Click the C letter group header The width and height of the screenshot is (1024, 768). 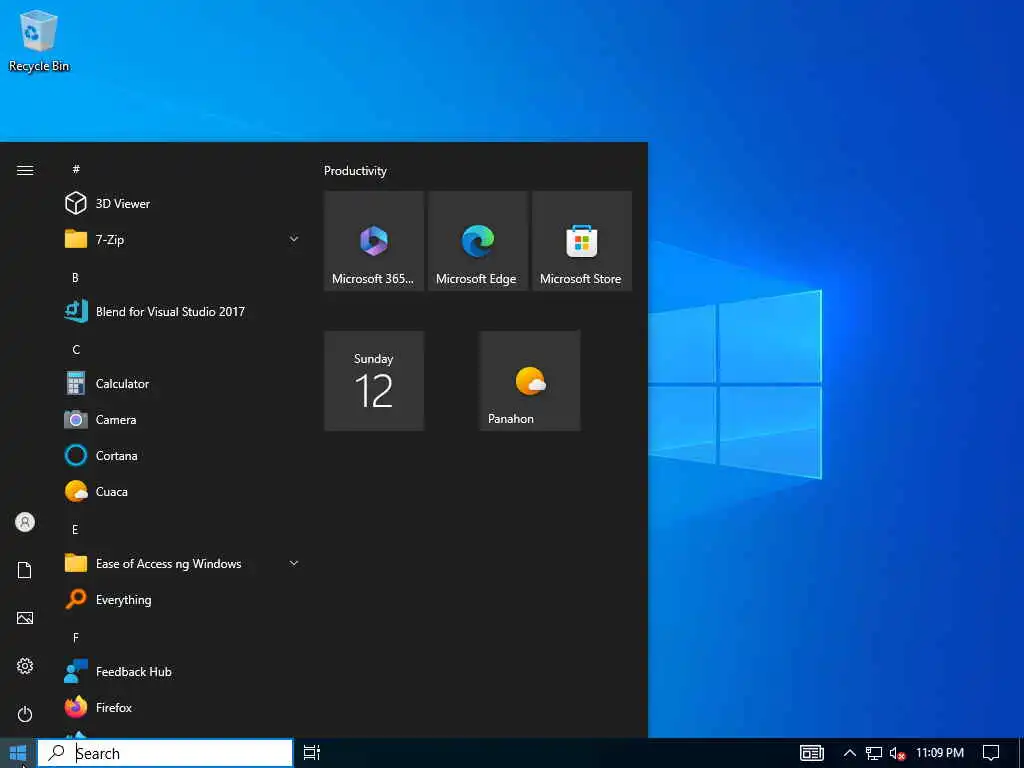[x=76, y=349]
